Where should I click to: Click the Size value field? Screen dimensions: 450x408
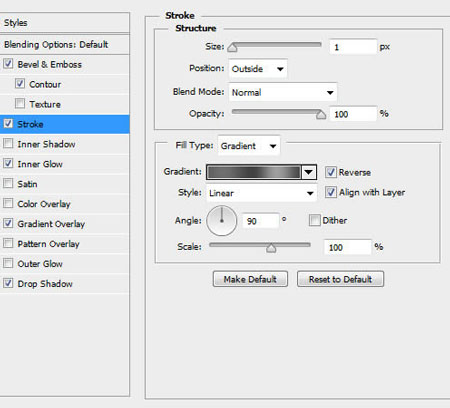click(x=353, y=47)
